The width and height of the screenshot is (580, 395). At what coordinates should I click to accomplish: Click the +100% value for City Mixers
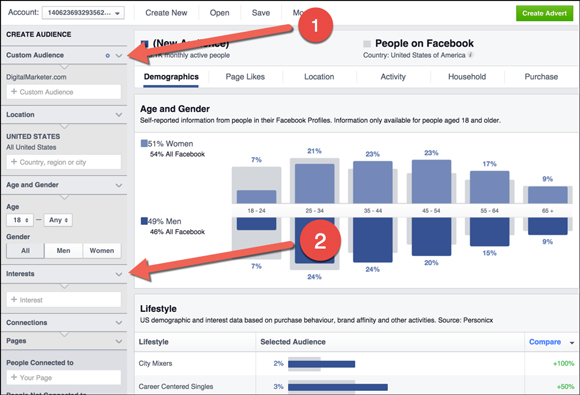click(x=564, y=364)
